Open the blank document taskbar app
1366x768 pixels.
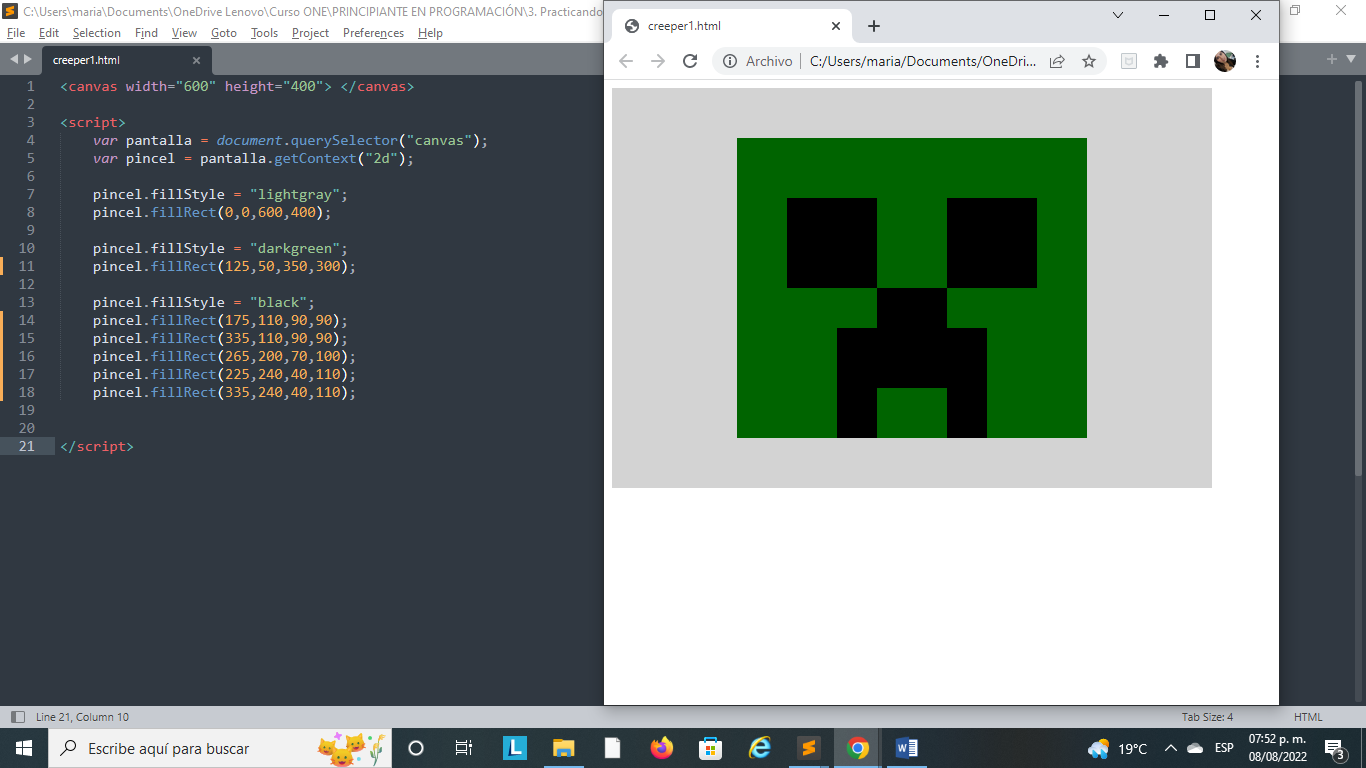612,748
